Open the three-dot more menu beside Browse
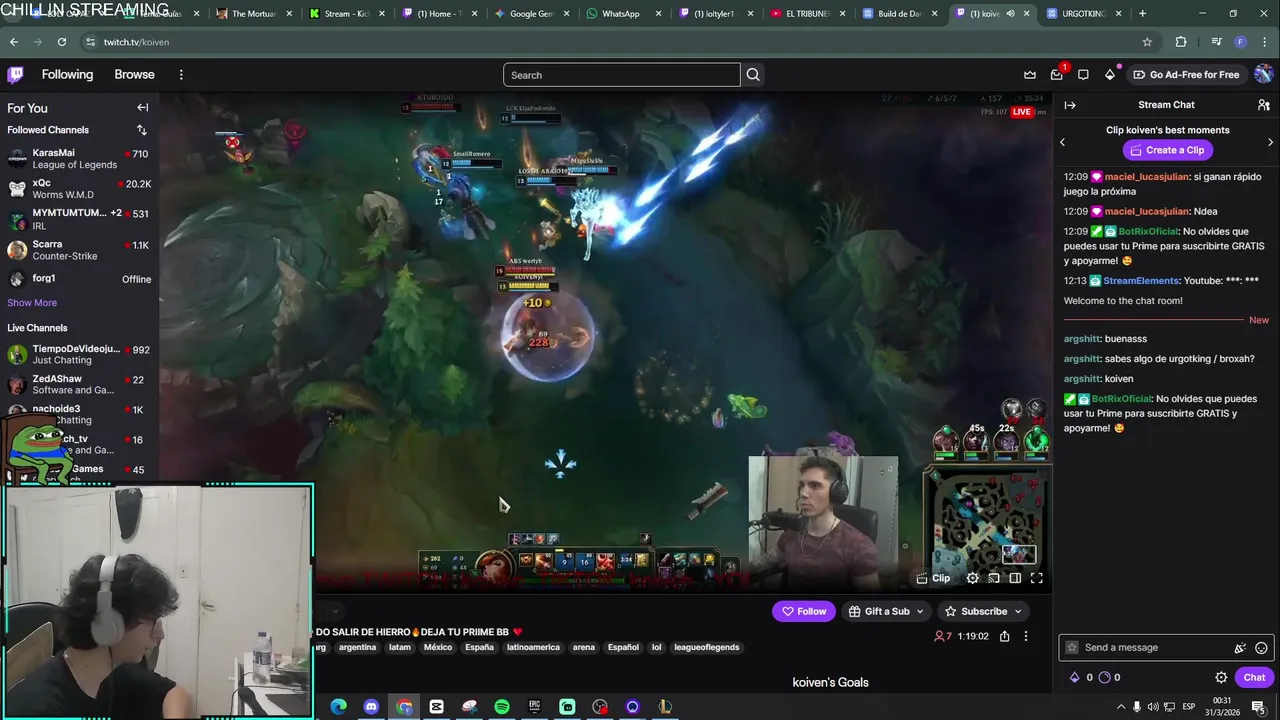 tap(181, 75)
